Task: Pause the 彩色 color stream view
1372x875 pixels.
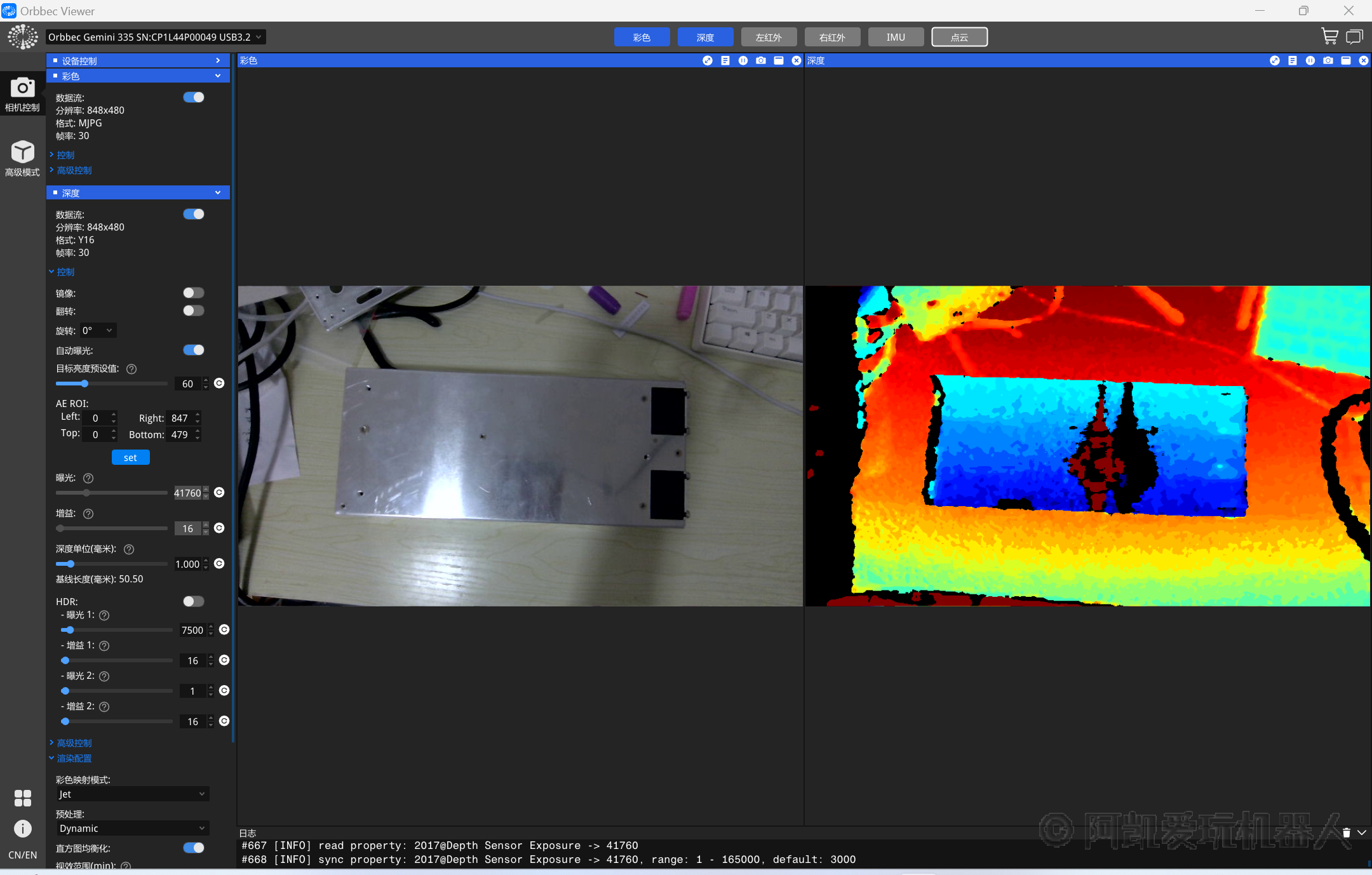Action: click(743, 60)
